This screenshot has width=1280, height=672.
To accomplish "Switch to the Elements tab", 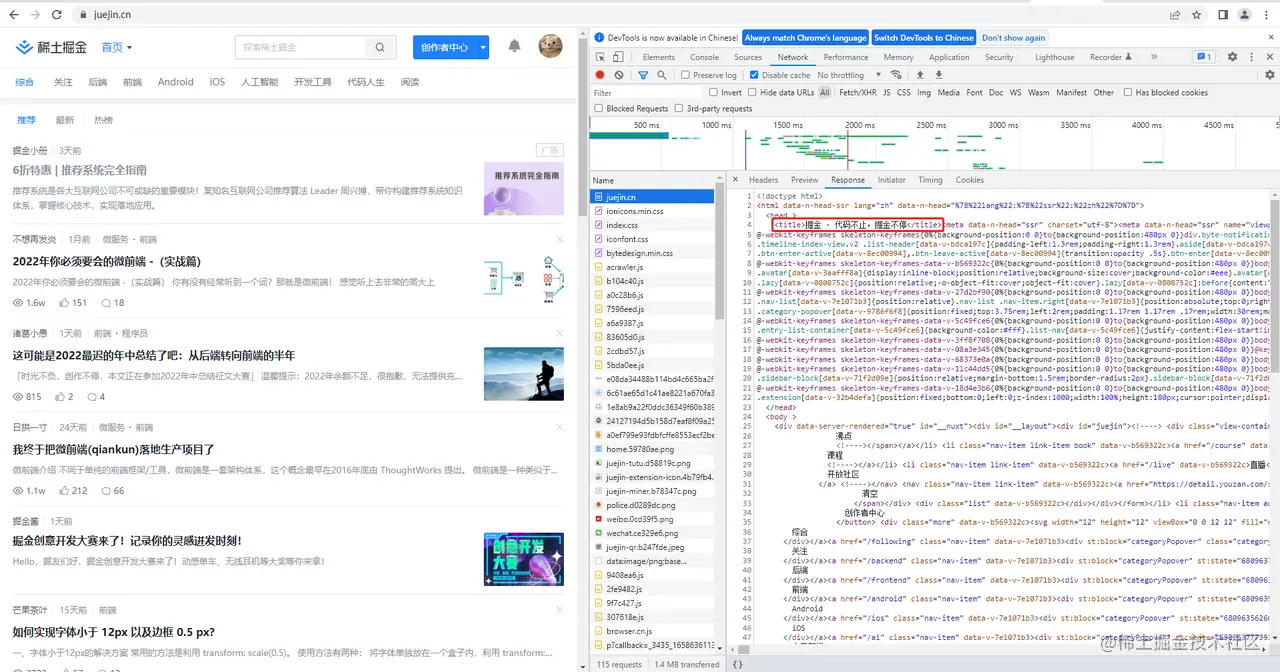I will (658, 57).
